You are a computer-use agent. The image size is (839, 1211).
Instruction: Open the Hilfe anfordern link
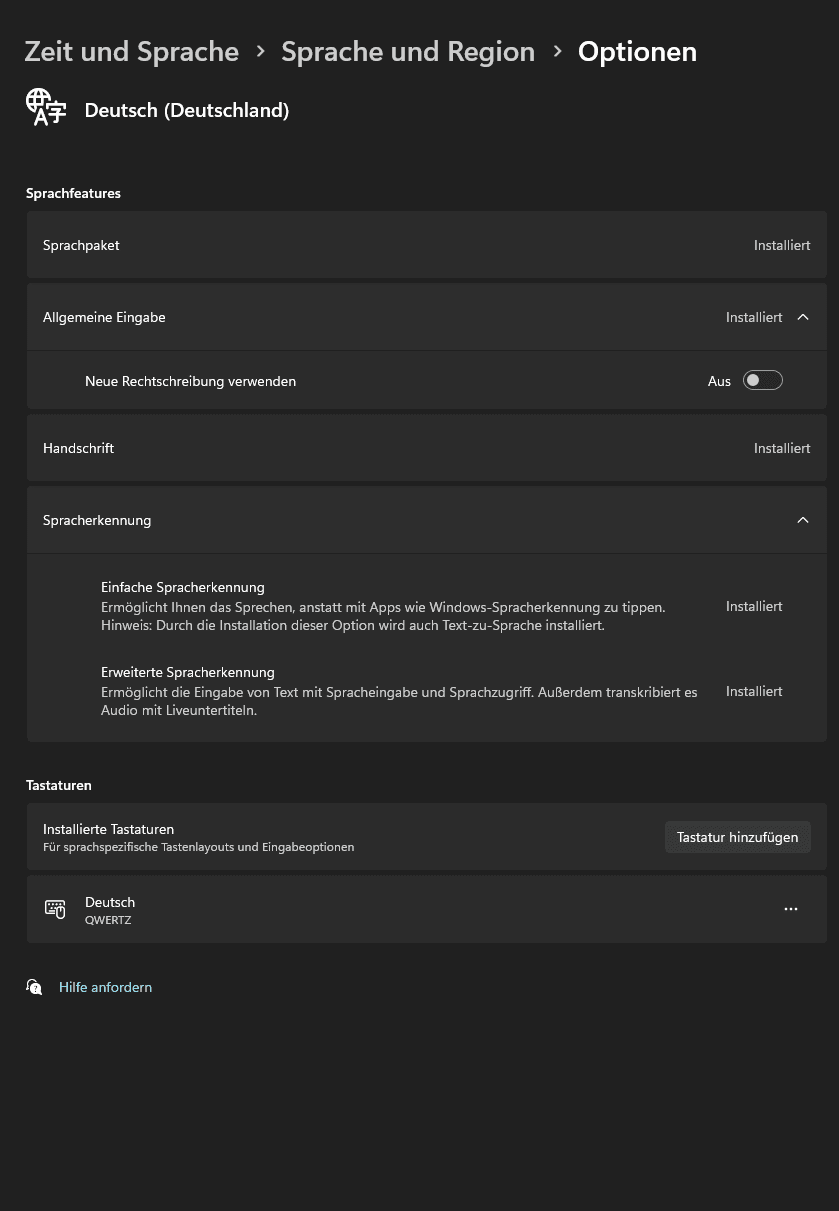[105, 987]
